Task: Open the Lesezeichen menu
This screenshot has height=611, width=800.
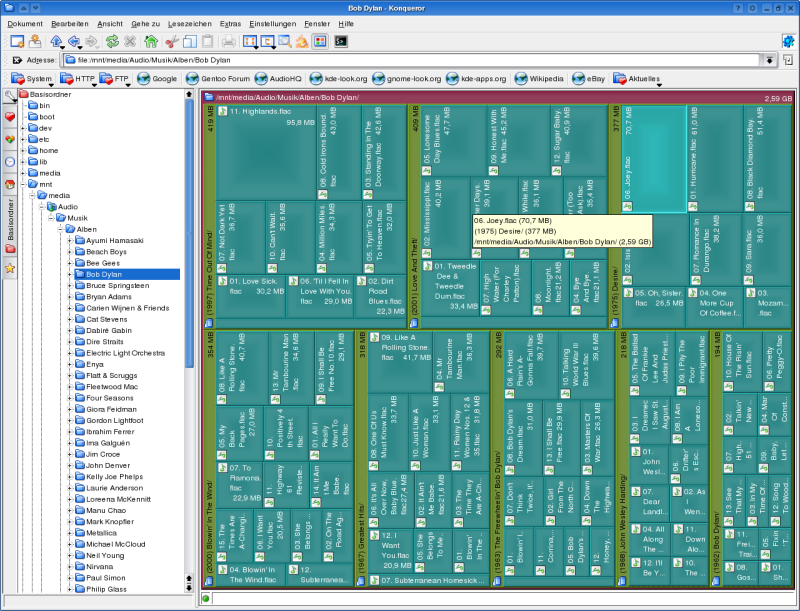Action: [190, 24]
